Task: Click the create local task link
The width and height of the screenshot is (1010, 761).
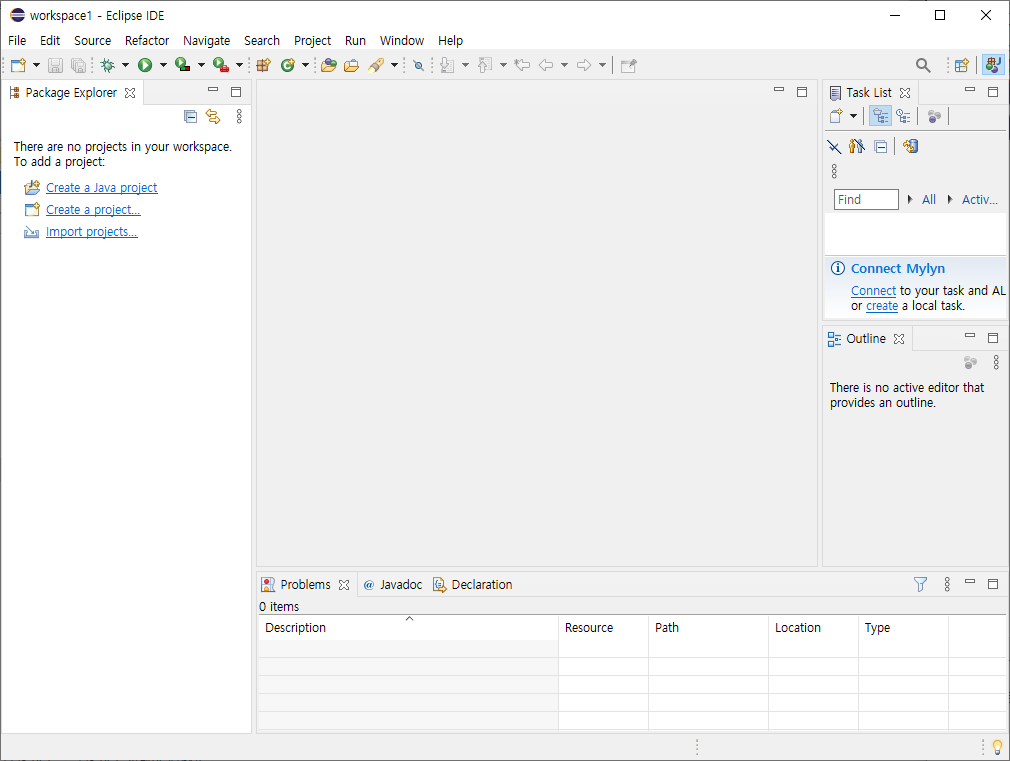Action: 882,306
